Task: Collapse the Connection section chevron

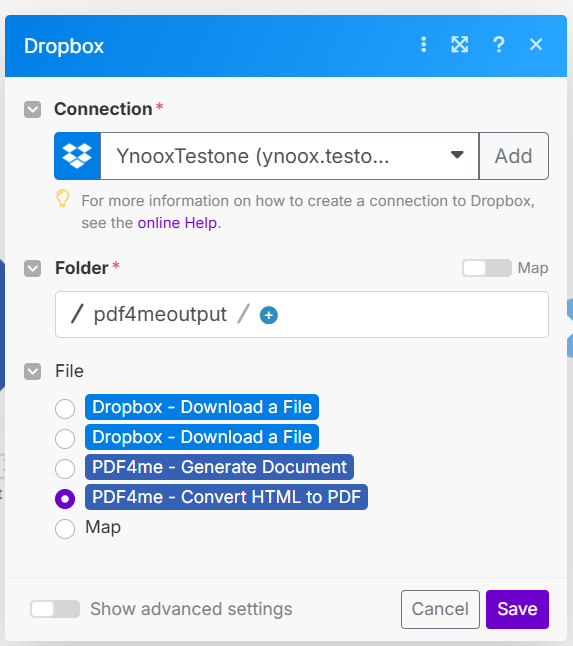Action: pos(33,110)
